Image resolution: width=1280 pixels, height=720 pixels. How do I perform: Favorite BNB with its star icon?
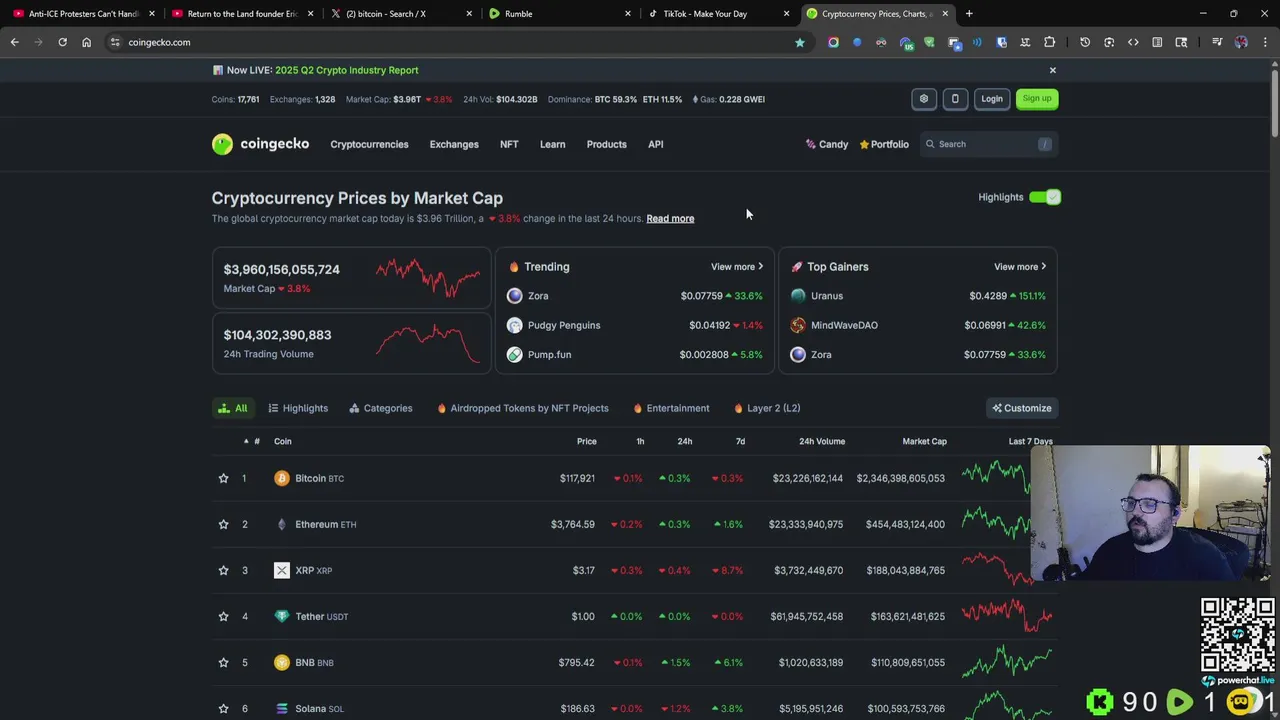(x=223, y=662)
